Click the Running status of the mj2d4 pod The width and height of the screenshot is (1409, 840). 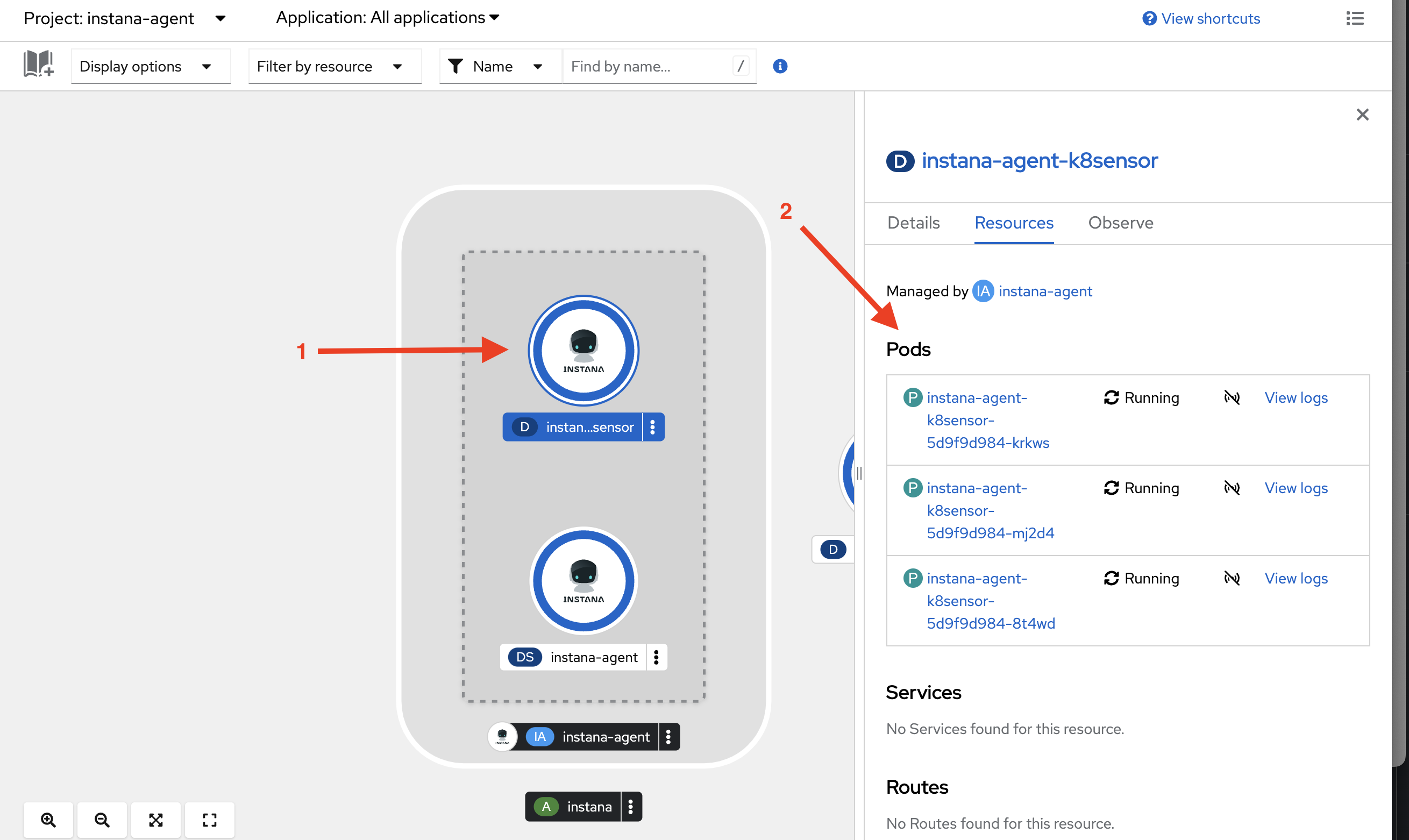coord(1141,488)
